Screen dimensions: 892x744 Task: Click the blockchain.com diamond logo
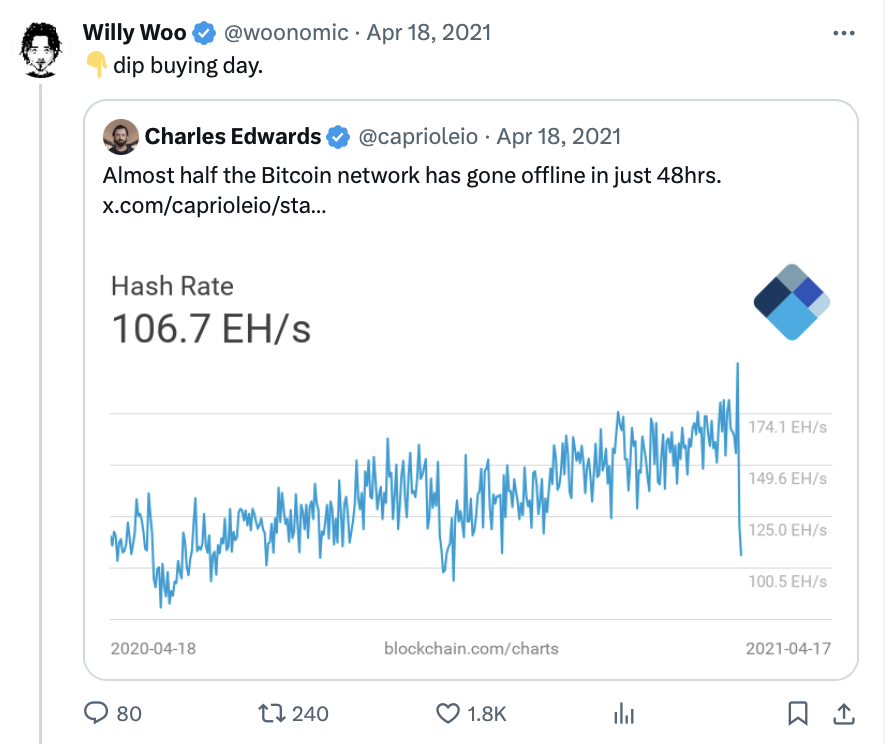(x=792, y=302)
